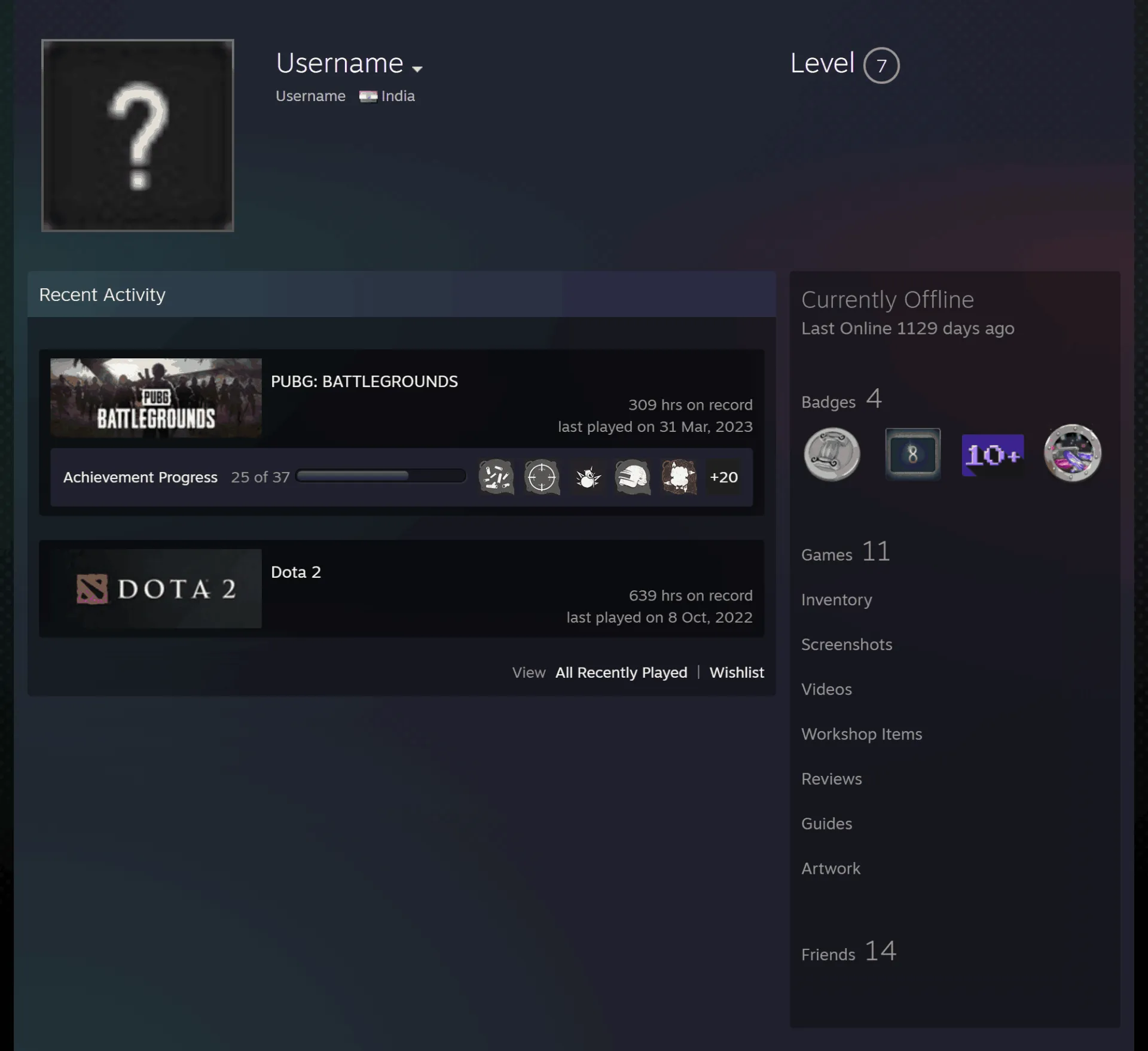Open Guides in the sidebar
The width and height of the screenshot is (1148, 1051).
click(826, 824)
